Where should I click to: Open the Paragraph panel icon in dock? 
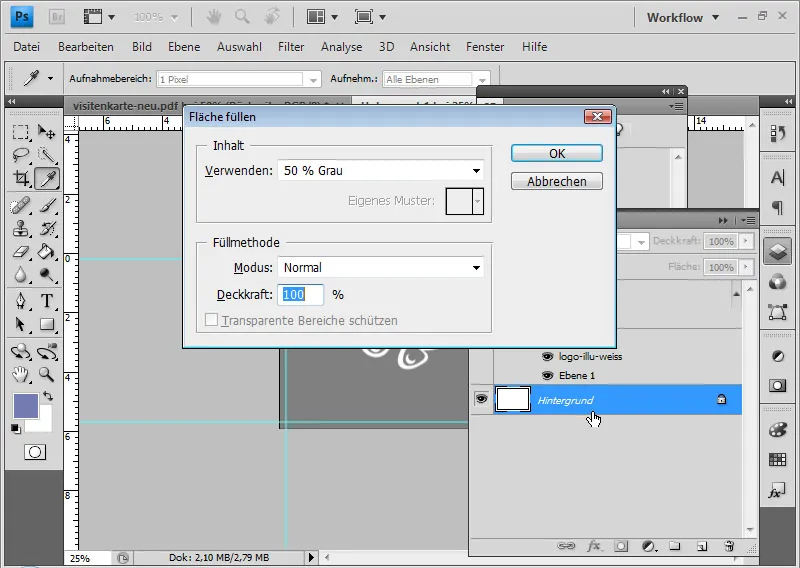coord(777,207)
